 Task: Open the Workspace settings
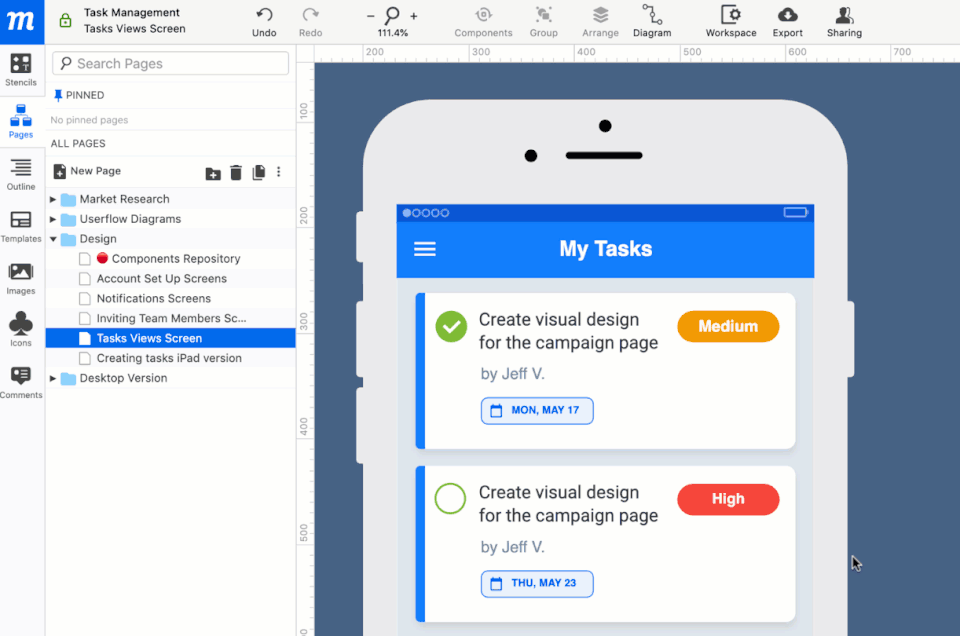(731, 22)
